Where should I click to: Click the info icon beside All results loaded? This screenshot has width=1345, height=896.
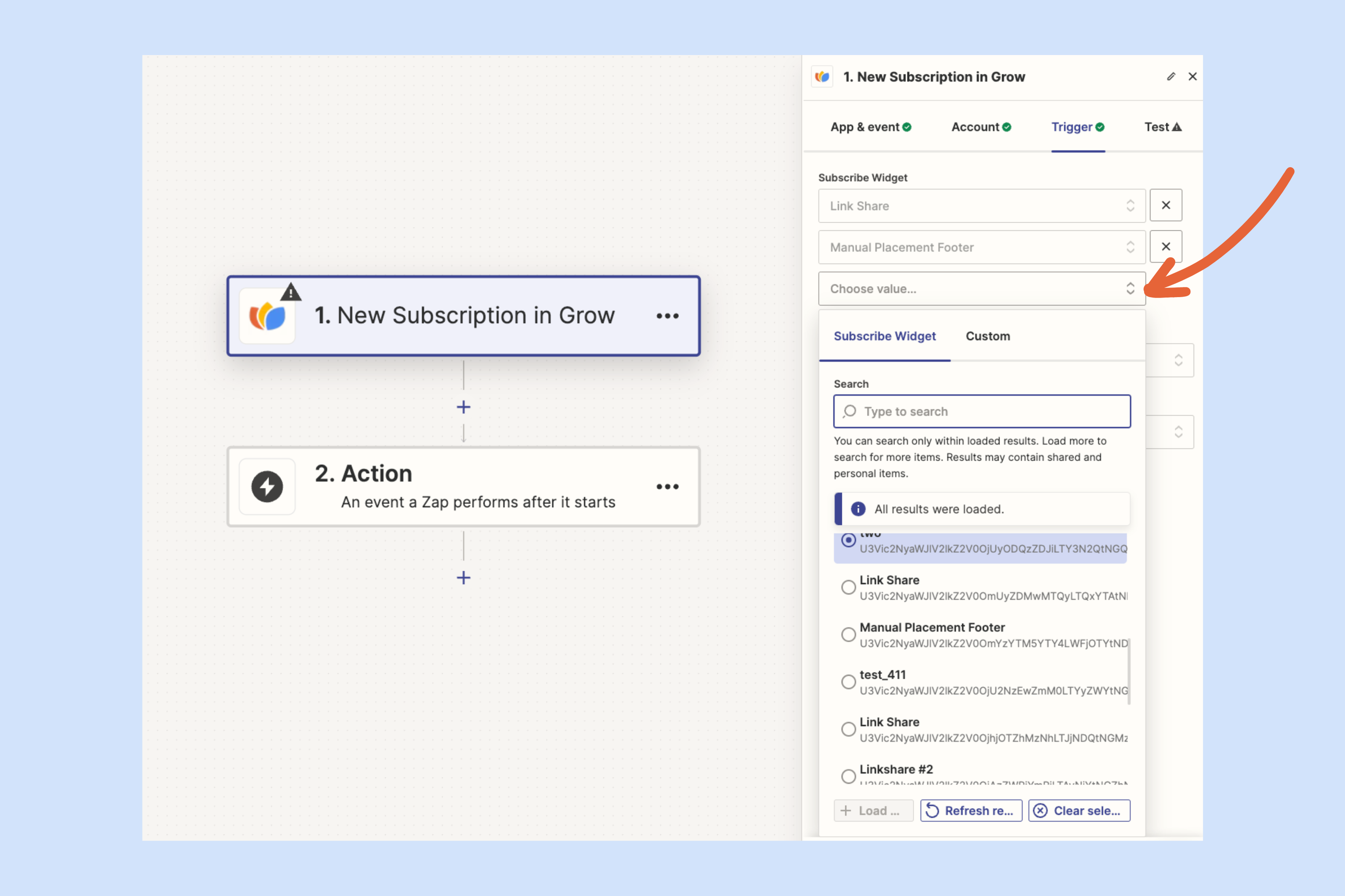(x=857, y=509)
